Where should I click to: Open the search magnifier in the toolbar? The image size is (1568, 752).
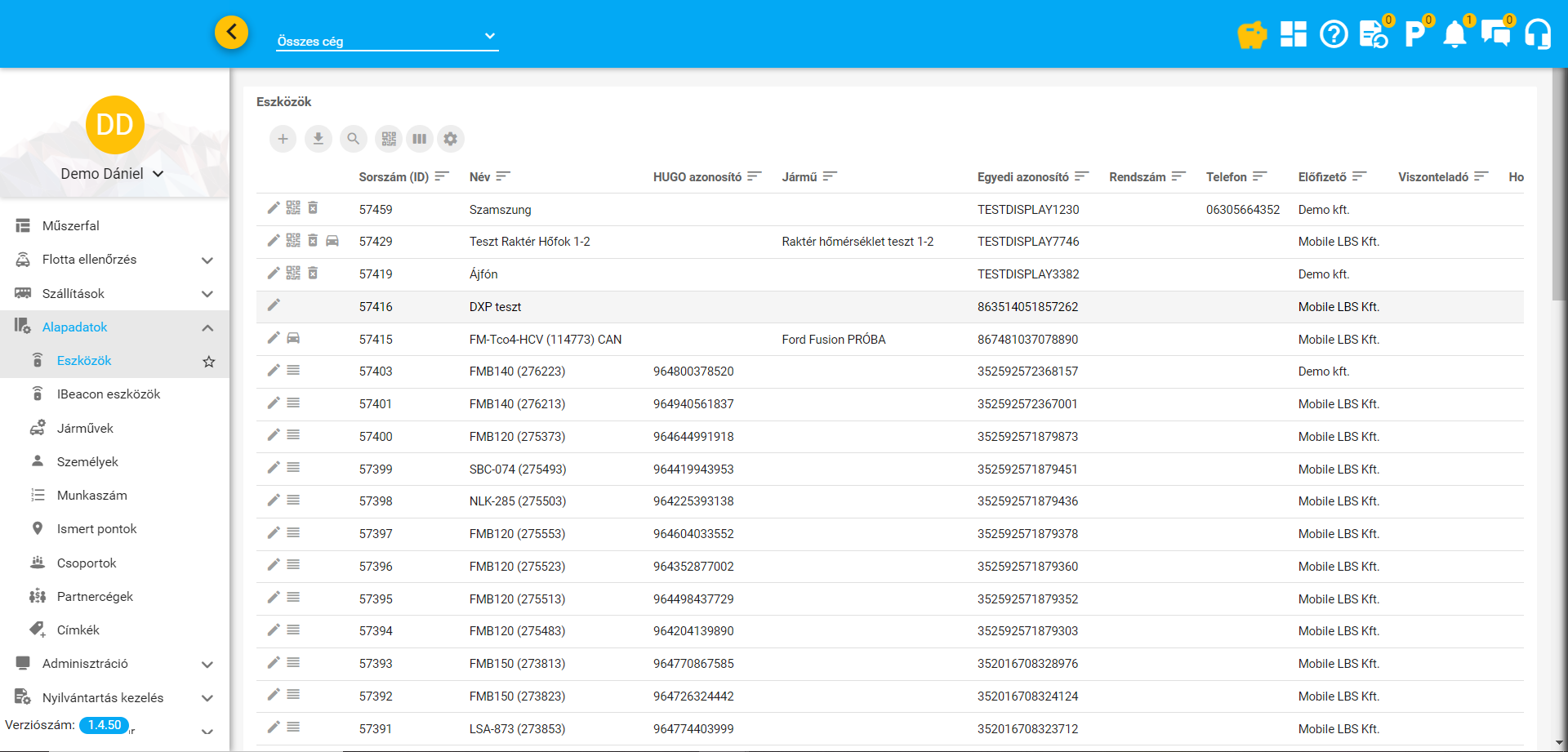(353, 139)
